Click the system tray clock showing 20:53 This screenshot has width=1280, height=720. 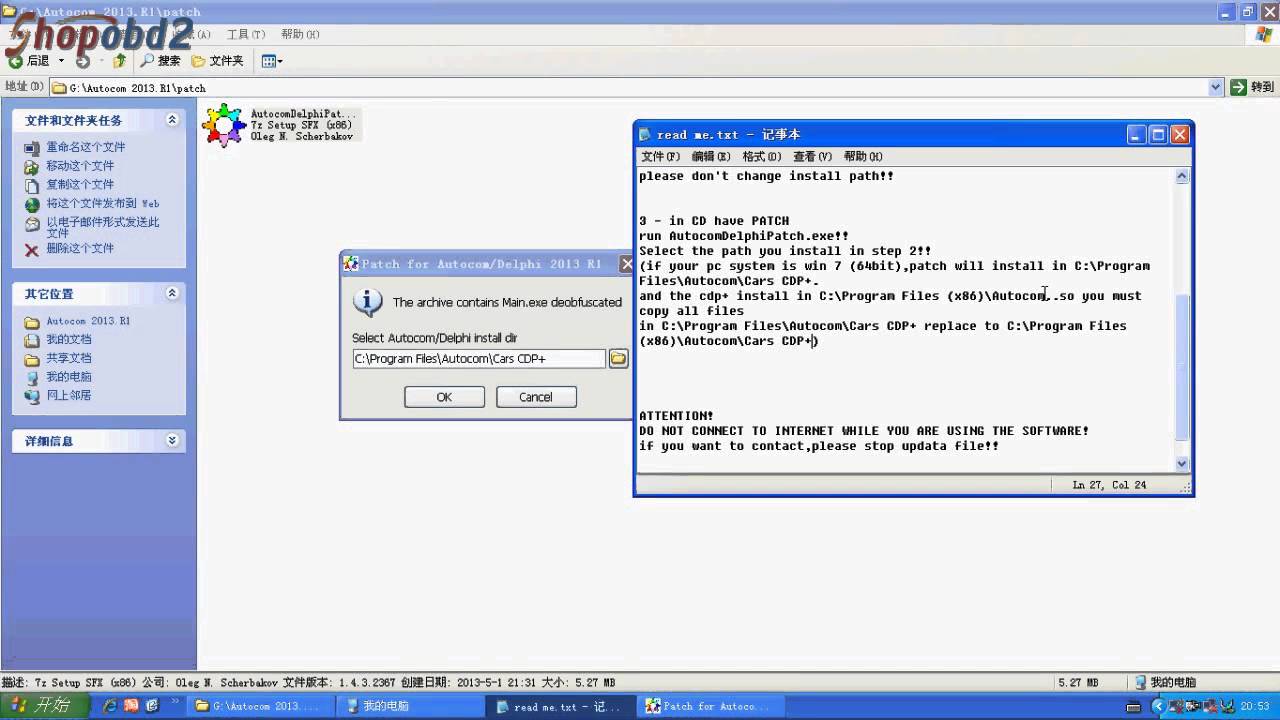click(x=1255, y=706)
